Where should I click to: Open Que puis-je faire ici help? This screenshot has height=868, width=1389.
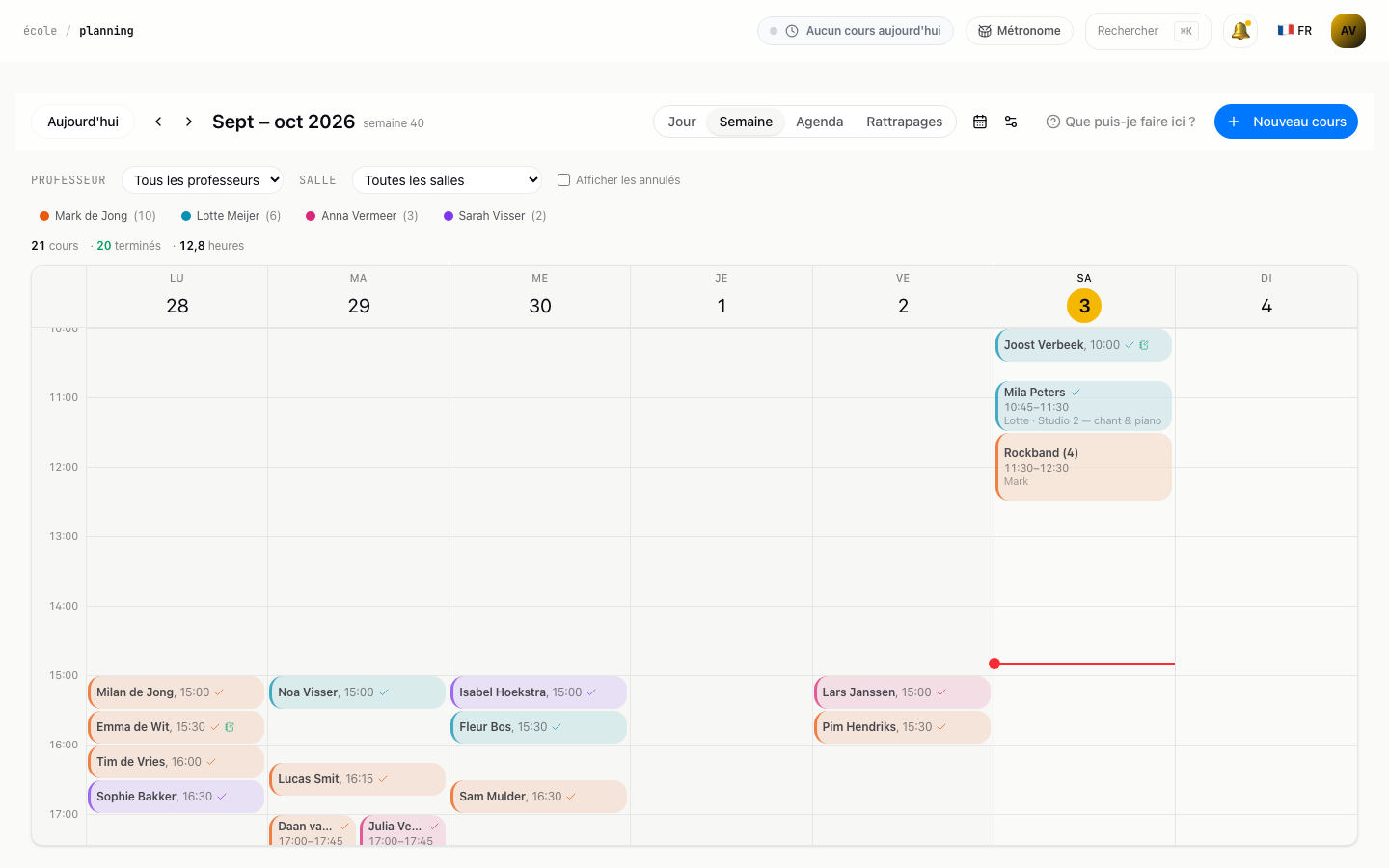pos(1121,122)
